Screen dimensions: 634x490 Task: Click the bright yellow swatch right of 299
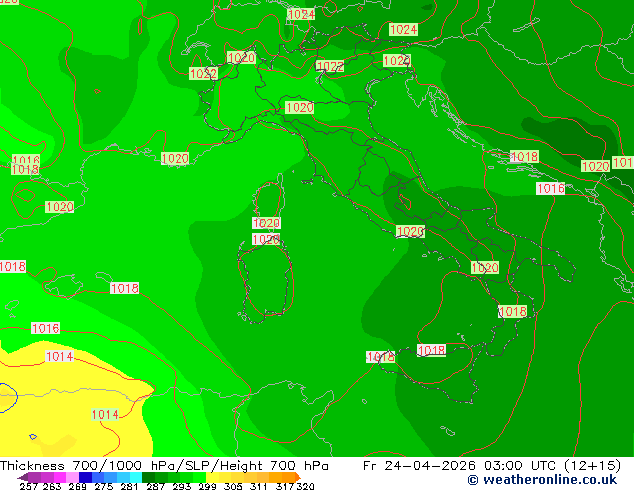212,477
